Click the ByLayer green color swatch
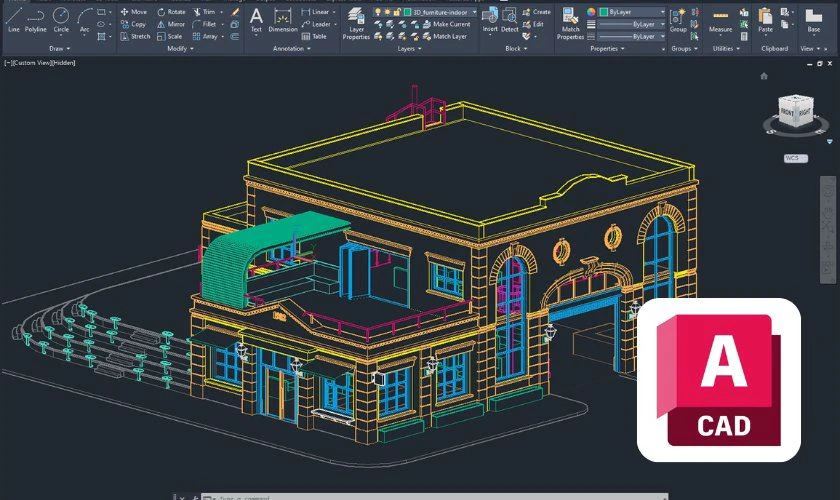 (x=604, y=12)
